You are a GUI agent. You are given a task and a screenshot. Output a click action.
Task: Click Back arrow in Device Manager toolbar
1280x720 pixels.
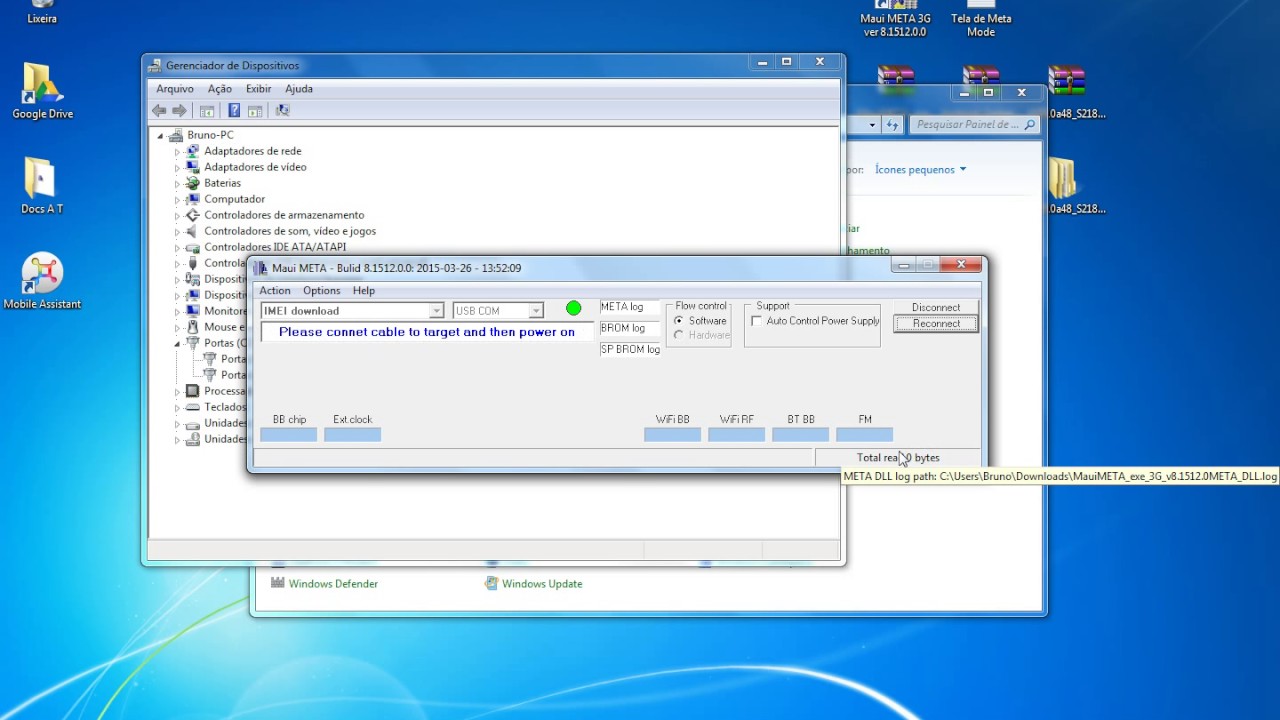click(159, 111)
